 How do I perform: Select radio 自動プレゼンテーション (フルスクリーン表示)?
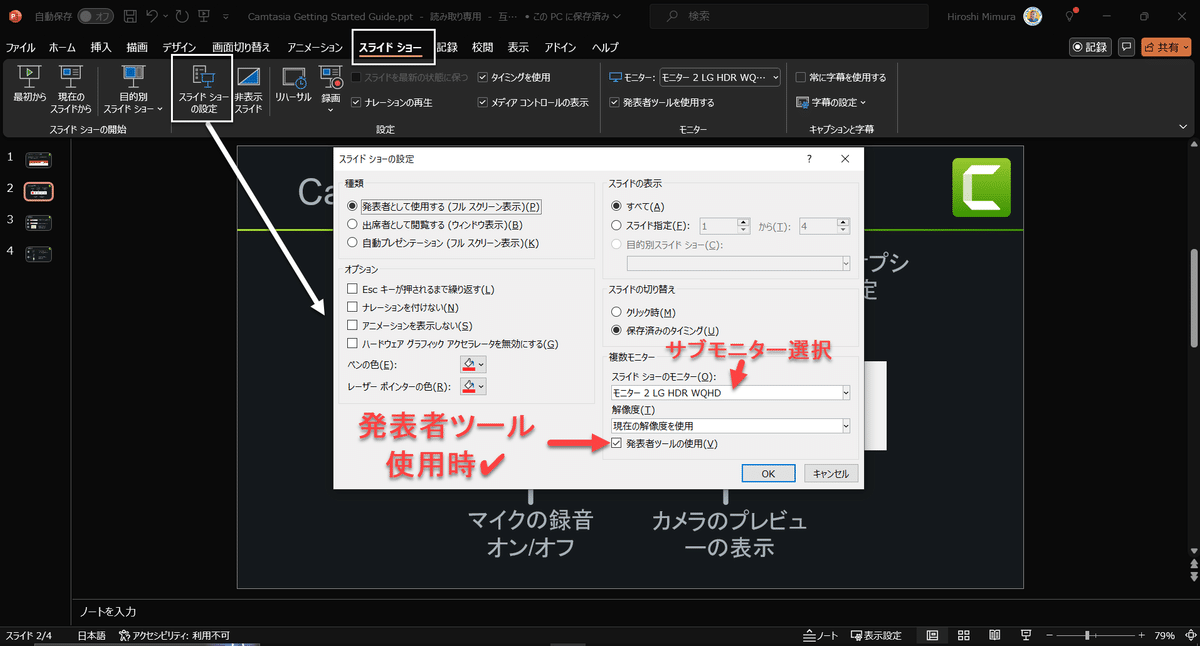[352, 243]
